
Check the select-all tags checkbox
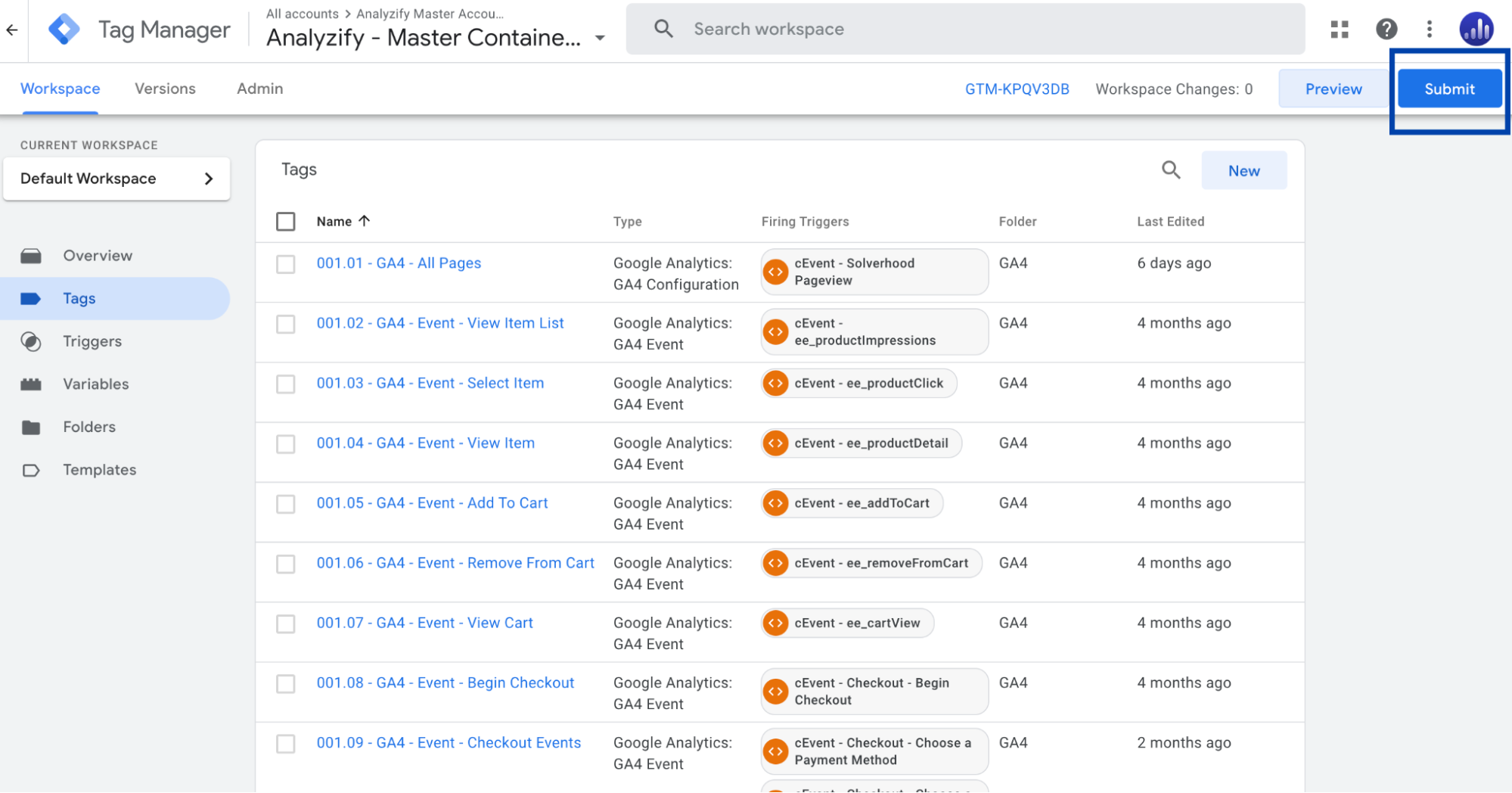tap(285, 221)
